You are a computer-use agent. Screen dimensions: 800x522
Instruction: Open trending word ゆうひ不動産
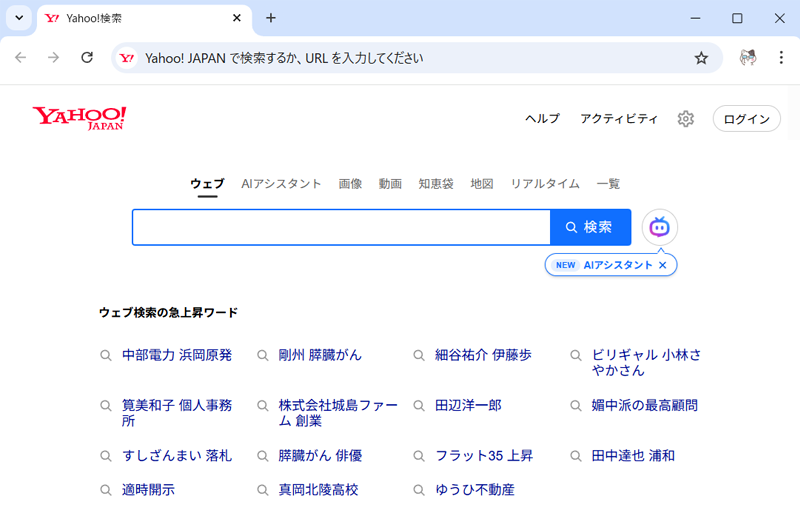[474, 490]
